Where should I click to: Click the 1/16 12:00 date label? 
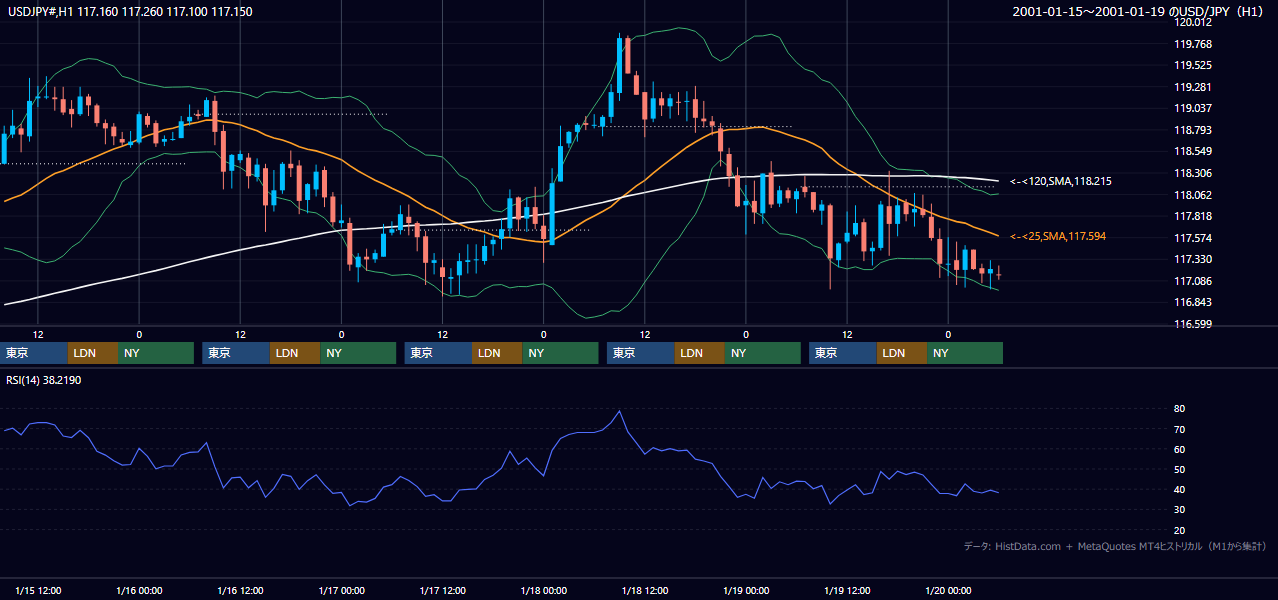pos(240,590)
